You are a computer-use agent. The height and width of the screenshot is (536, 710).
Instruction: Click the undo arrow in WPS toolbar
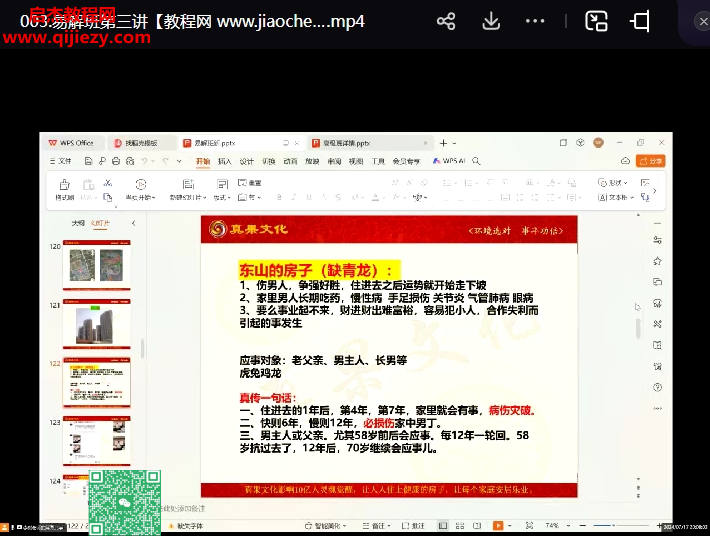[x=144, y=161]
